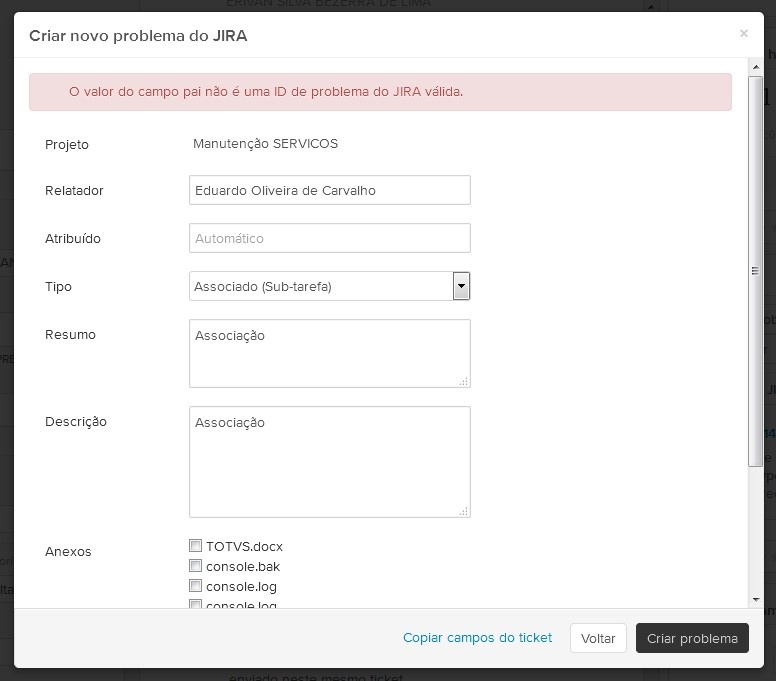Click the Descrição textarea resize handle
The height and width of the screenshot is (681, 776).
pyautogui.click(x=463, y=511)
